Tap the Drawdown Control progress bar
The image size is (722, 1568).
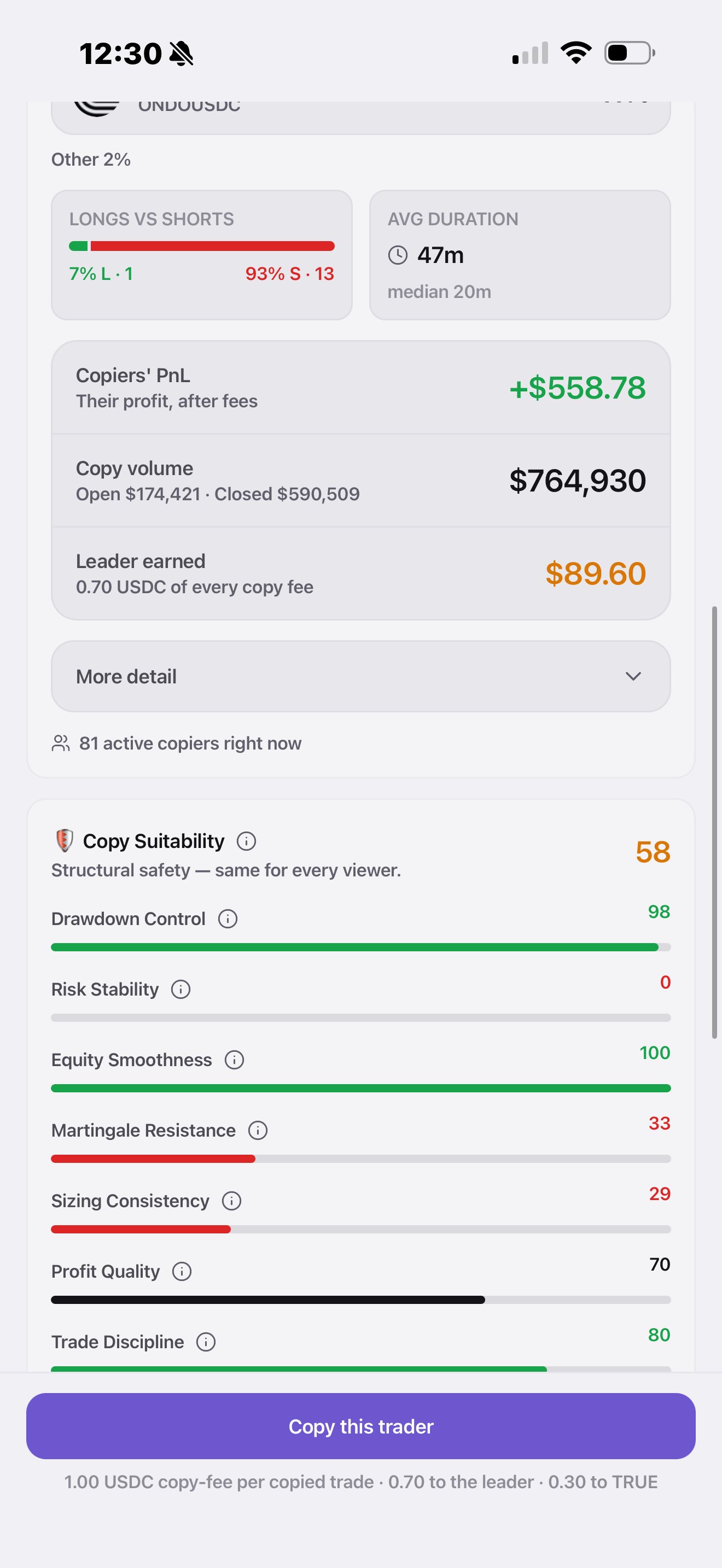point(361,947)
